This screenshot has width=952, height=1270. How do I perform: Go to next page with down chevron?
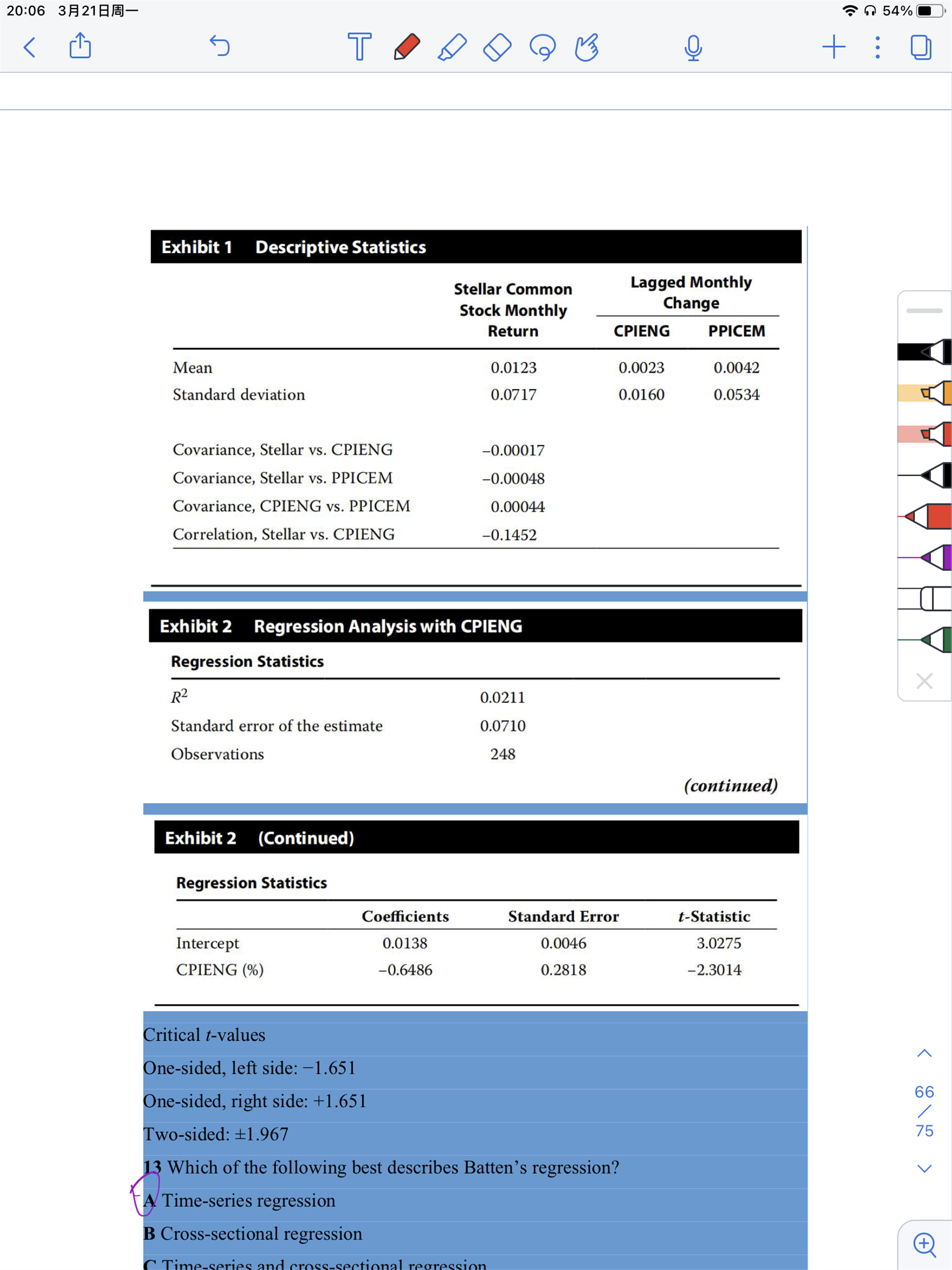(924, 1168)
